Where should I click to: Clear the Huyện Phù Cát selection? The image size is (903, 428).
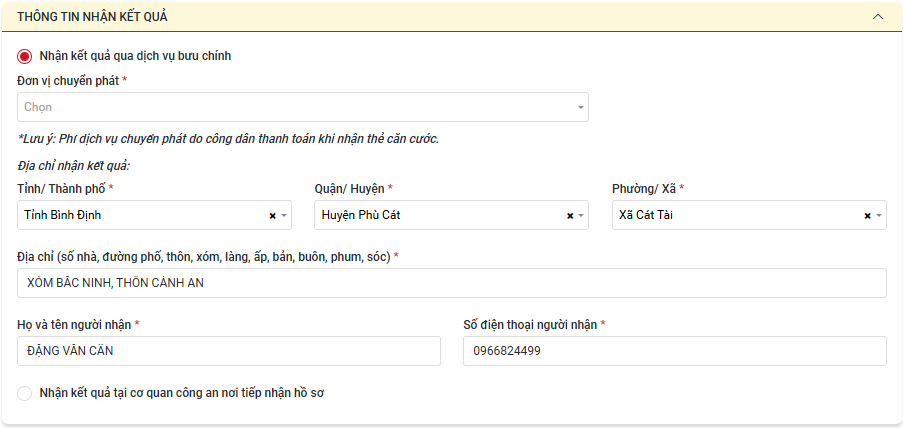[570, 215]
